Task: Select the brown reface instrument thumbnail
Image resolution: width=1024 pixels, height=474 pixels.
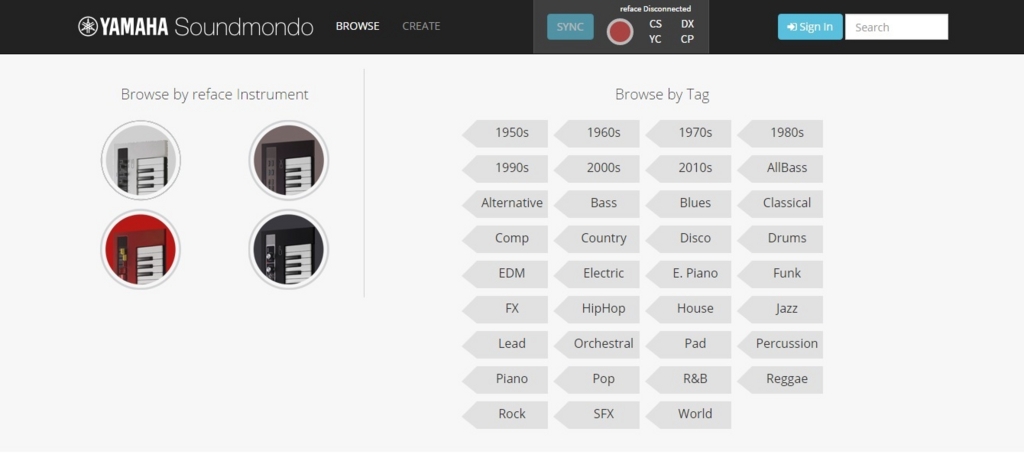Action: [x=289, y=160]
